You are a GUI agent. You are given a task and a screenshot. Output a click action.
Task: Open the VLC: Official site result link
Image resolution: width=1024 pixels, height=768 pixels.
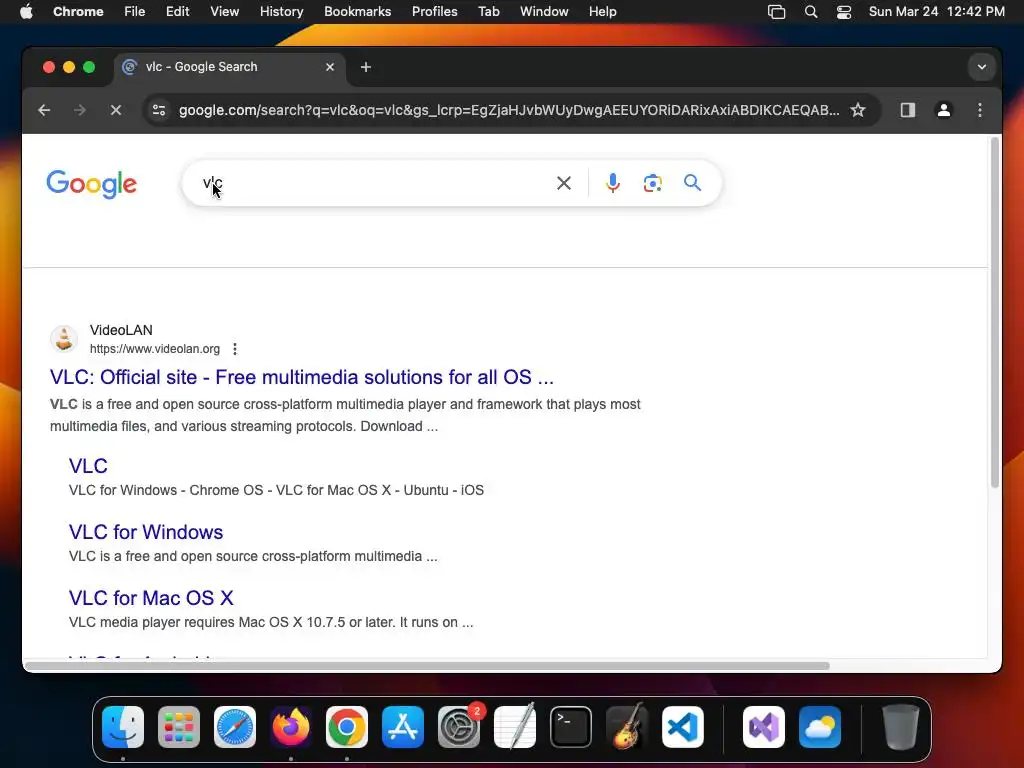click(x=302, y=377)
